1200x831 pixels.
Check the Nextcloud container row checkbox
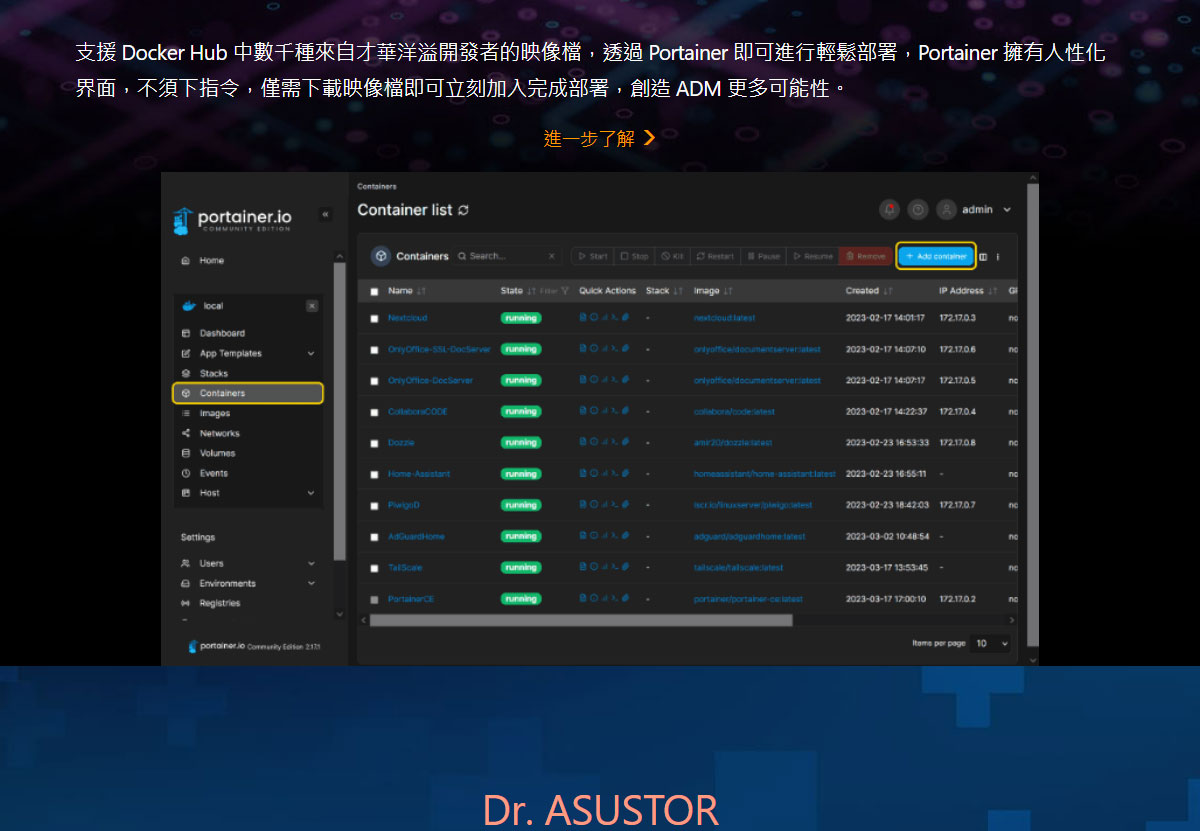pos(374,318)
